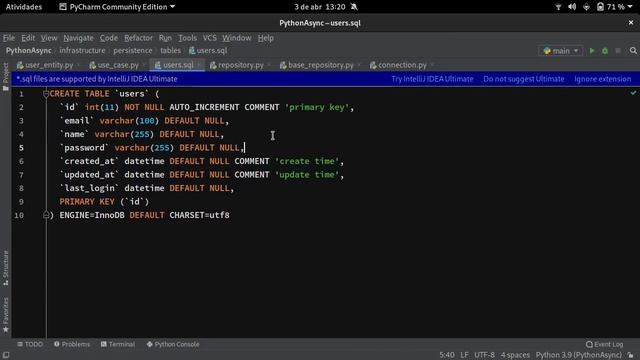Collapse the CREATE TABLE fold marker on line 1
640x360 pixels.
click(46, 94)
